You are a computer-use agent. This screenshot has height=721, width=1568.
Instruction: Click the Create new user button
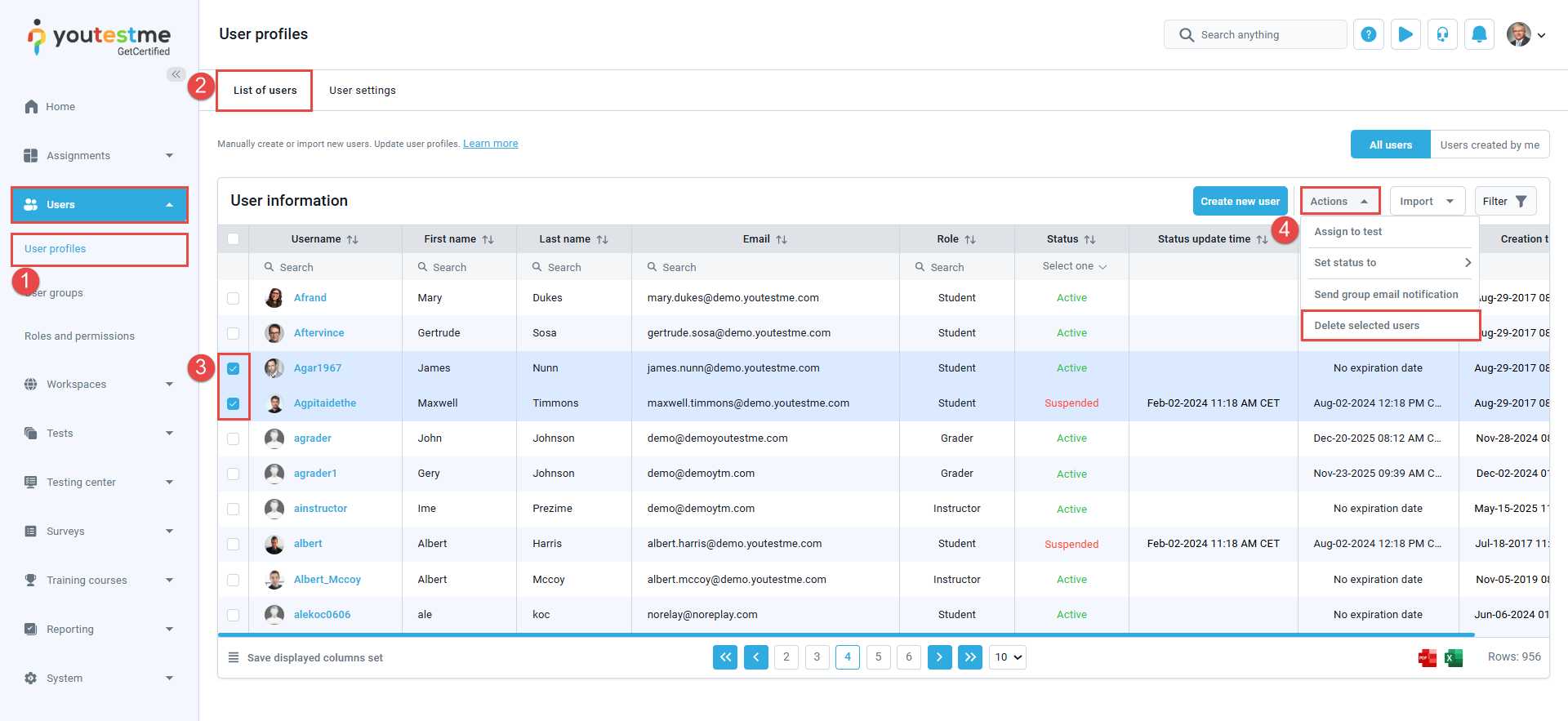click(x=1240, y=202)
